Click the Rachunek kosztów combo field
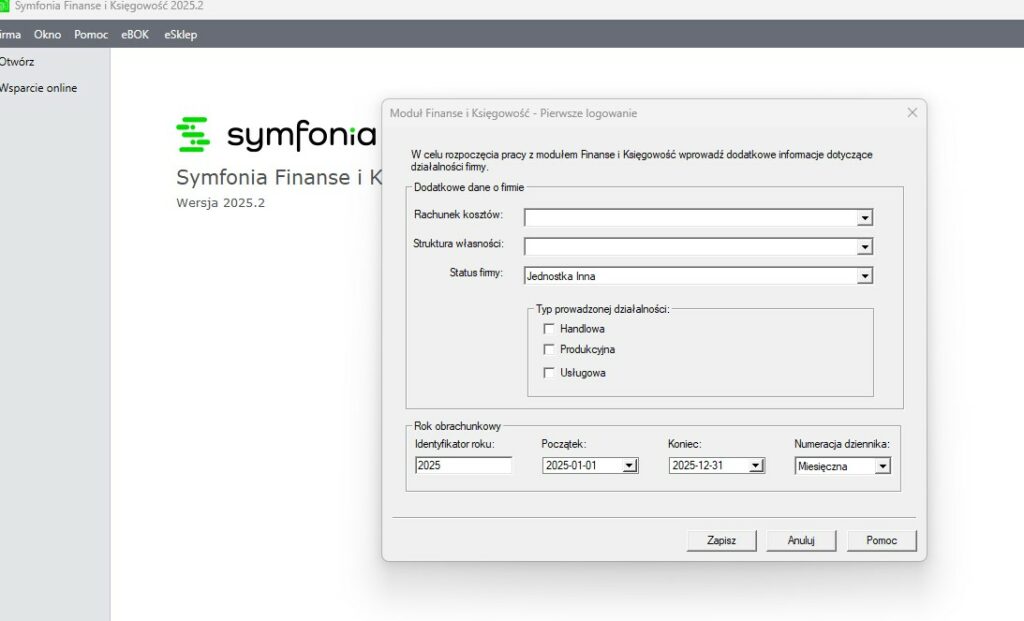 (x=698, y=217)
